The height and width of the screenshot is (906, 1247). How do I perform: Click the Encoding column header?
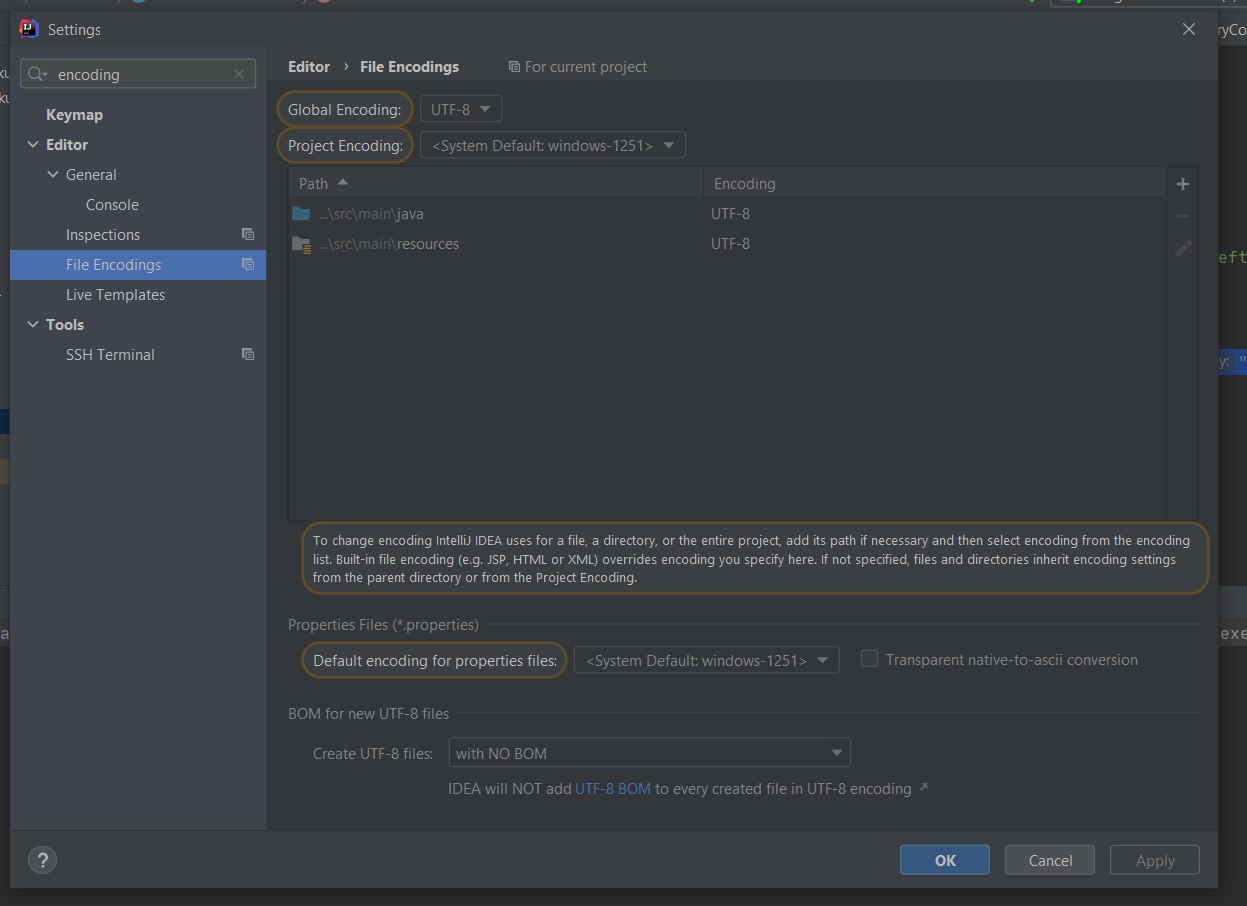point(934,183)
